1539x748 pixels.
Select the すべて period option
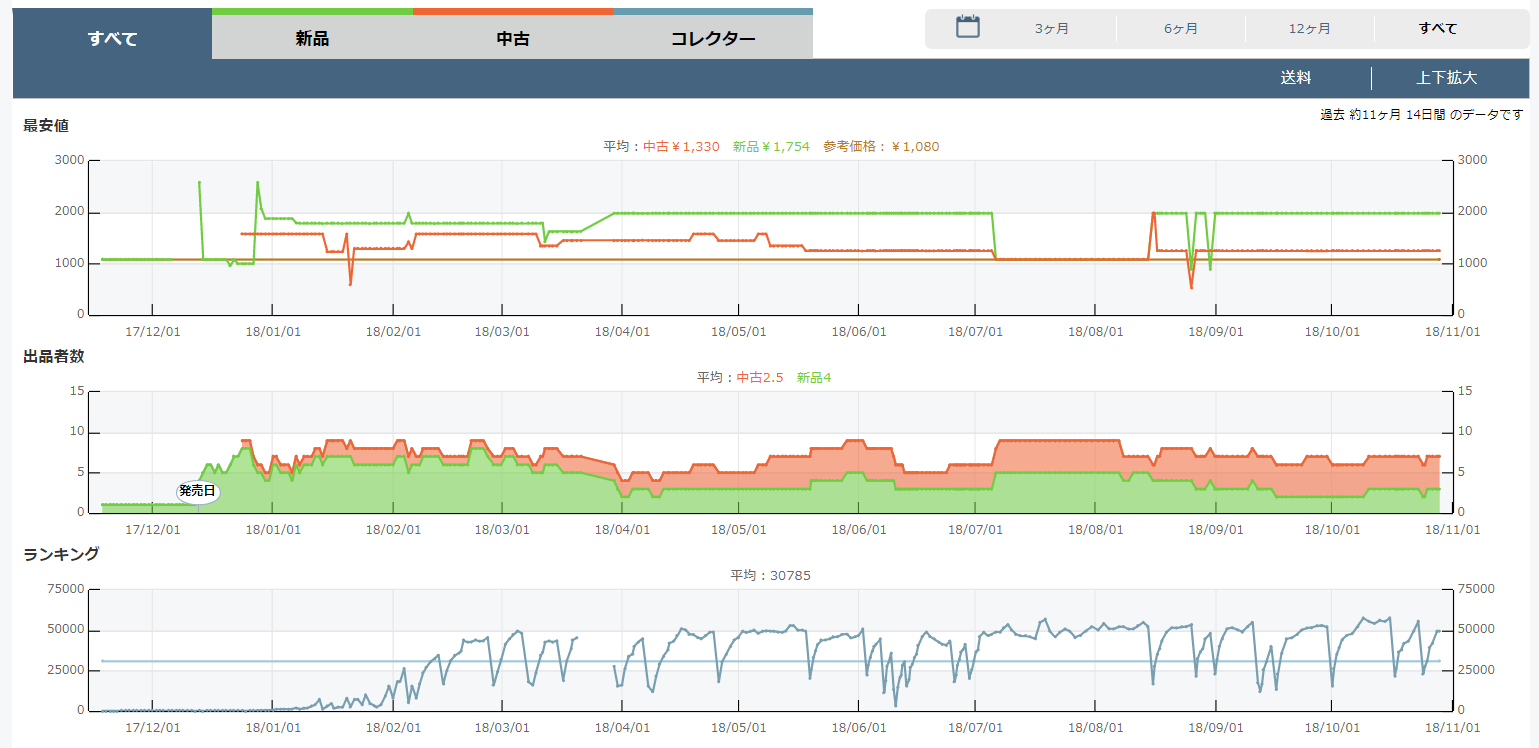1438,29
